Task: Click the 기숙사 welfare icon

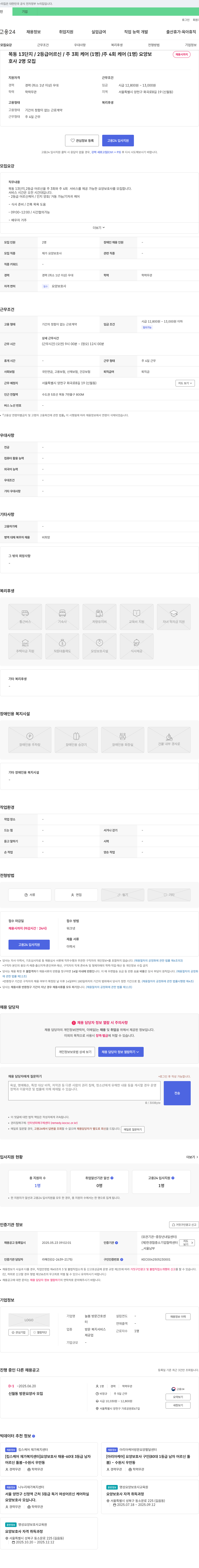Action: click(62, 617)
